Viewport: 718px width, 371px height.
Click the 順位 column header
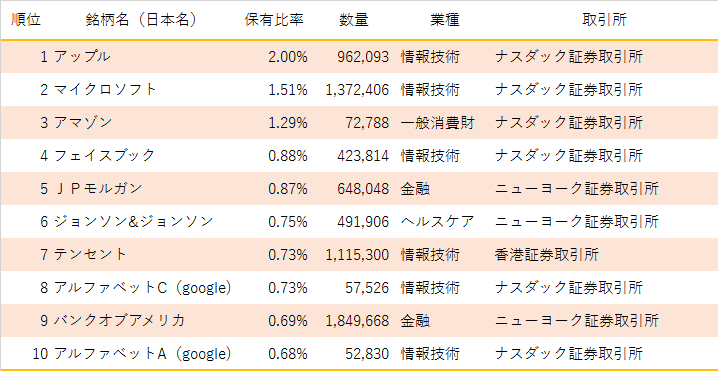[26, 20]
